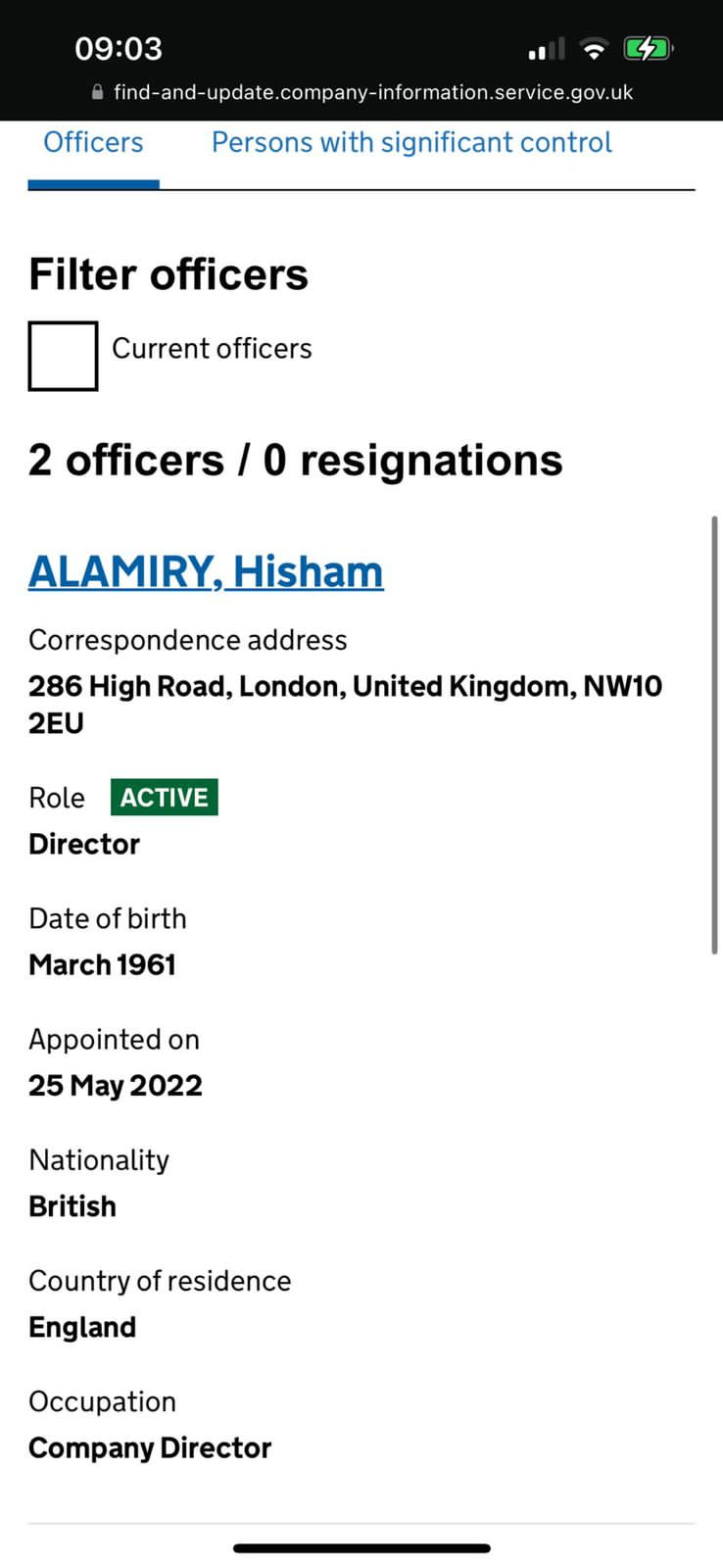
Task: Tap the 09:03 clock in status bar
Action: pyautogui.click(x=119, y=48)
